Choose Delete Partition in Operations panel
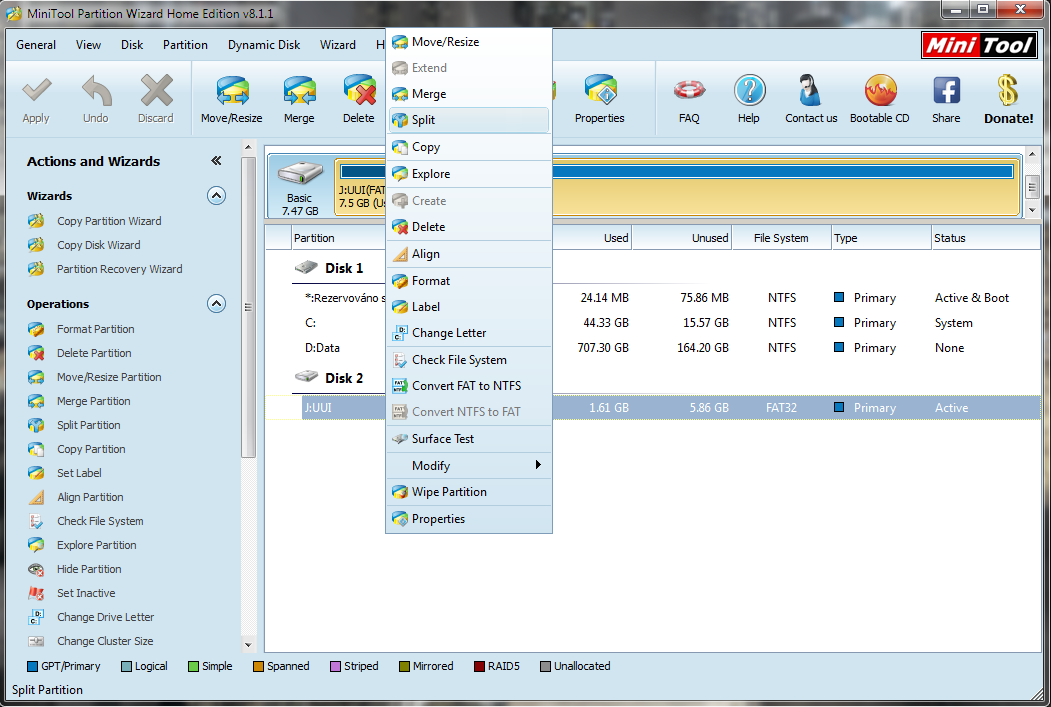Viewport: 1051px width, 707px height. point(94,353)
